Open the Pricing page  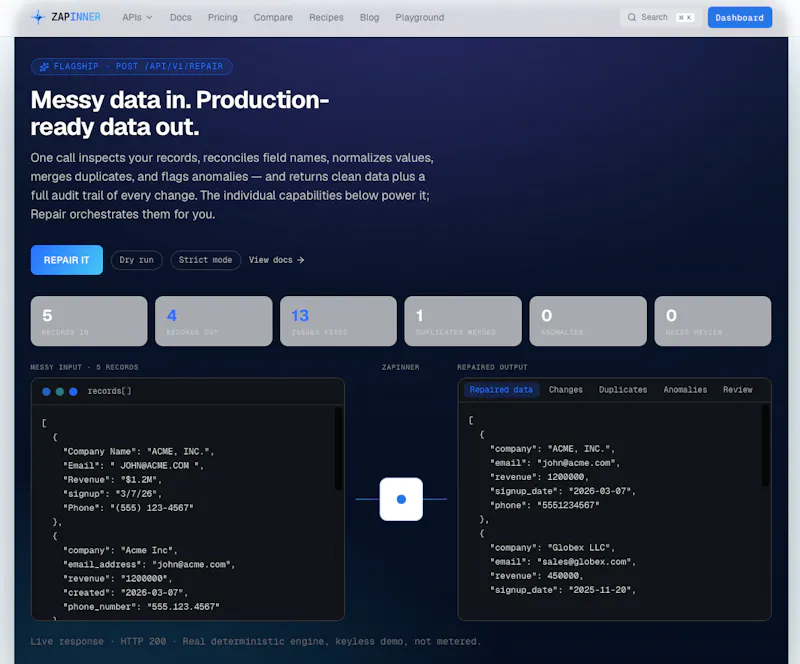222,17
